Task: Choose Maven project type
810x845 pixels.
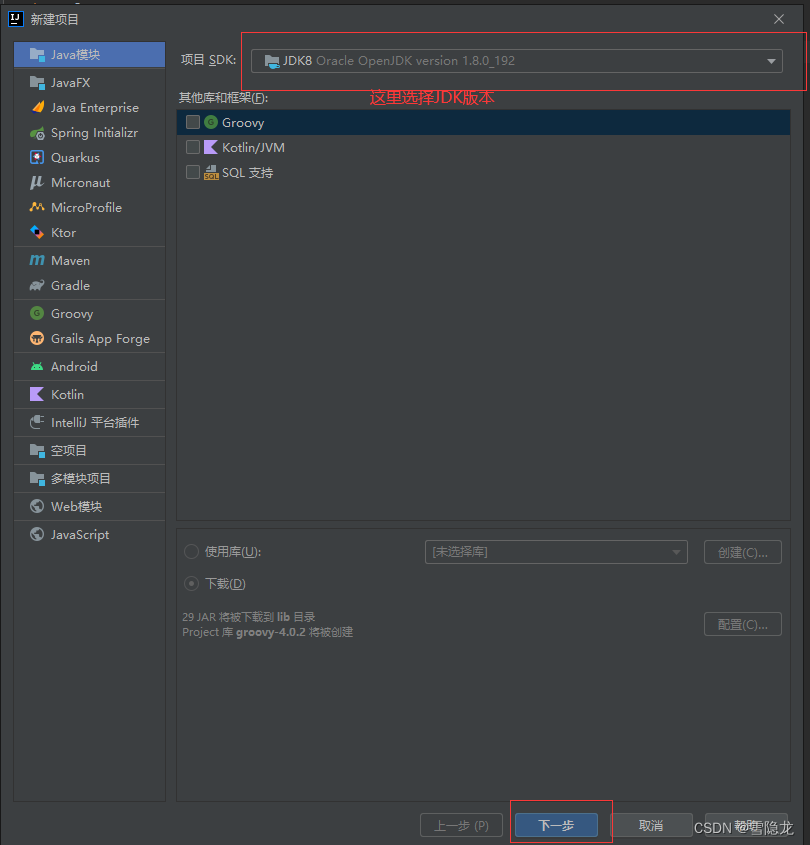Action: pyautogui.click(x=89, y=260)
